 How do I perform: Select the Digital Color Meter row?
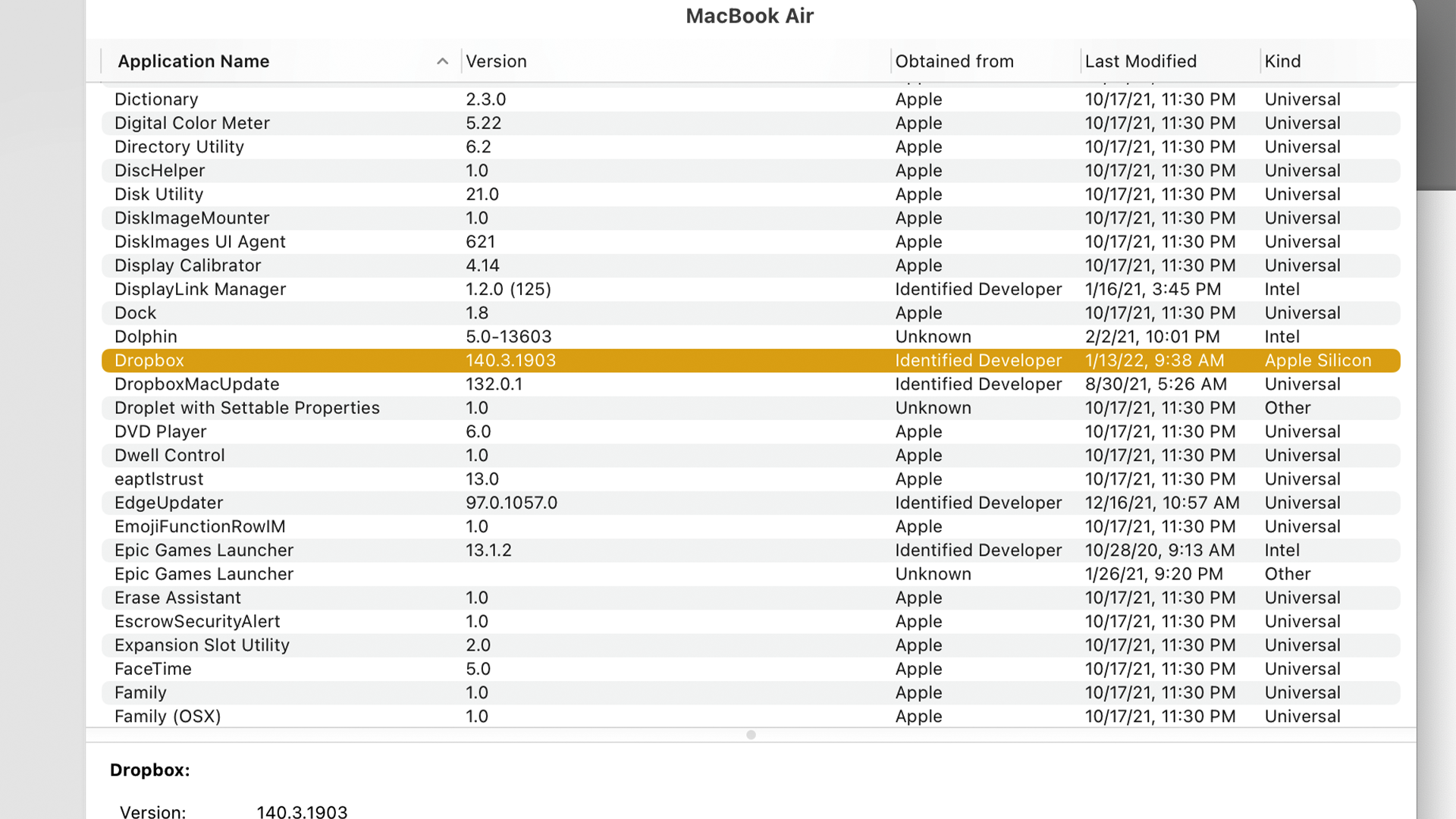click(x=751, y=123)
